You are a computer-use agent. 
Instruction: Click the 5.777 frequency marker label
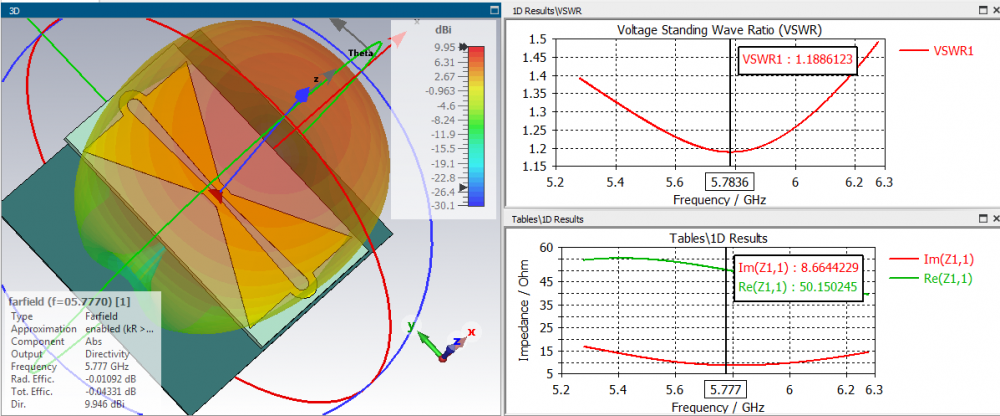726,389
